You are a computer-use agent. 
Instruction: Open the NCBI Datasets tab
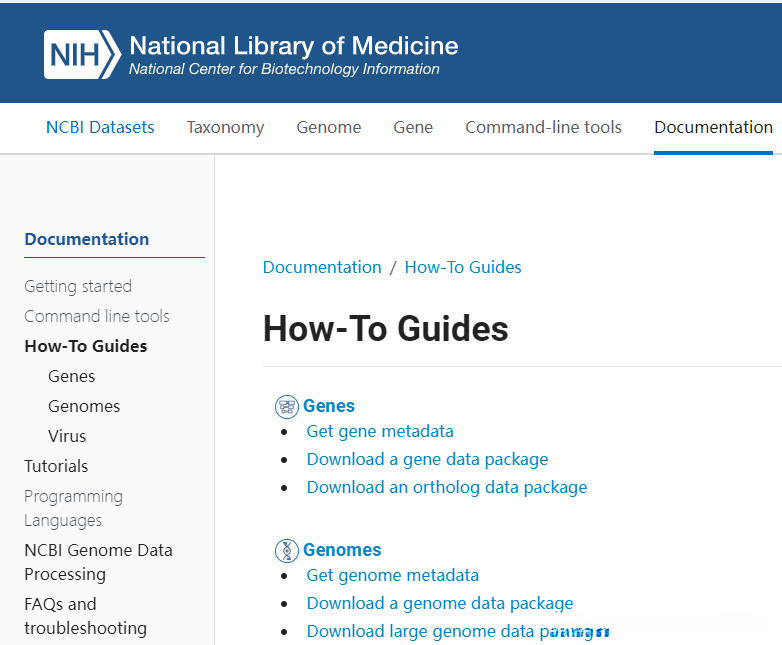pos(100,127)
